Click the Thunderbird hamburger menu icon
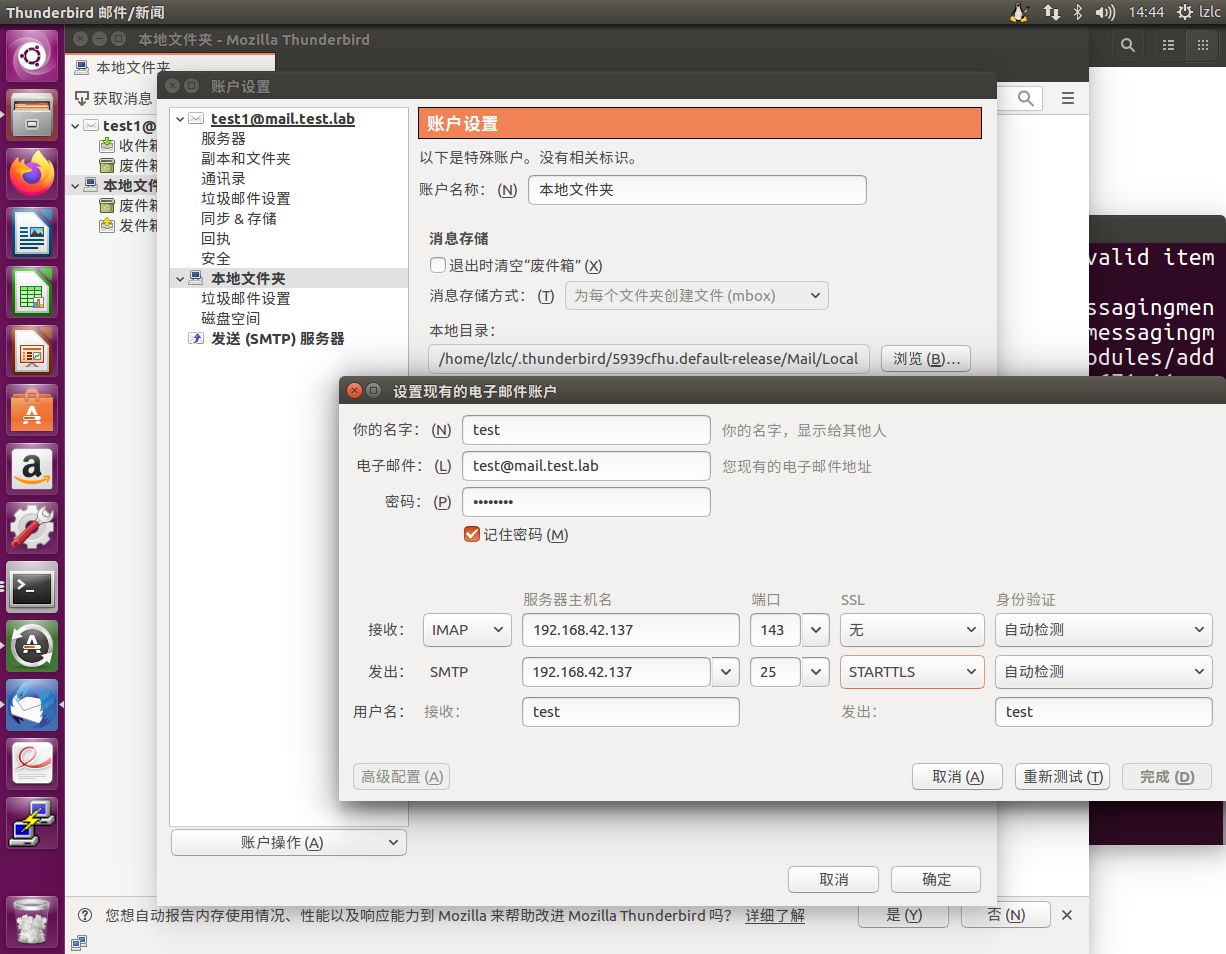Image resolution: width=1226 pixels, height=954 pixels. pos(1067,98)
